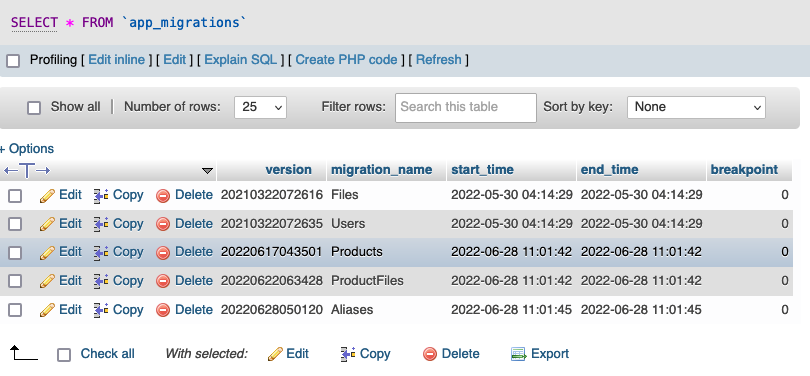Sort by the migration_name column header
Screen dimensions: 810x376
coord(381,169)
